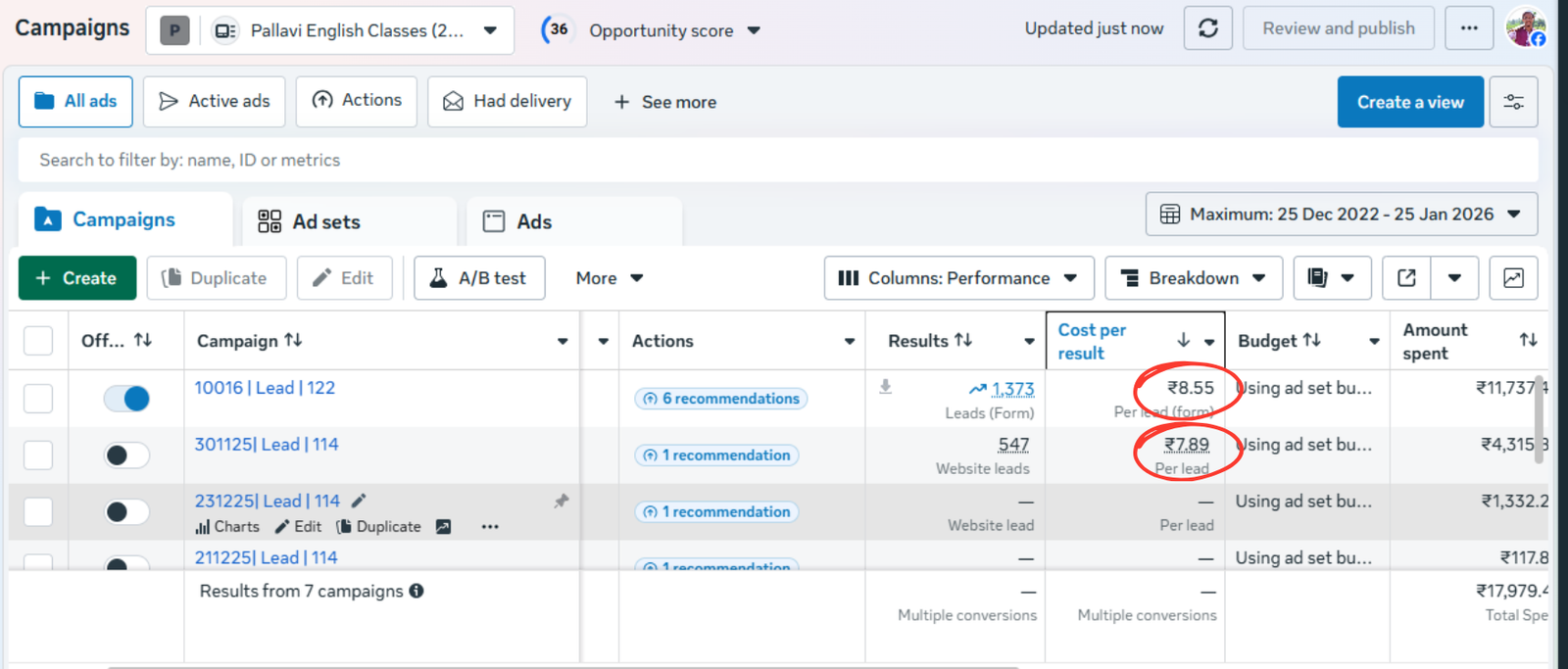Open the export options dropdown arrow
Screen dimensions: 1568x669
(1454, 278)
